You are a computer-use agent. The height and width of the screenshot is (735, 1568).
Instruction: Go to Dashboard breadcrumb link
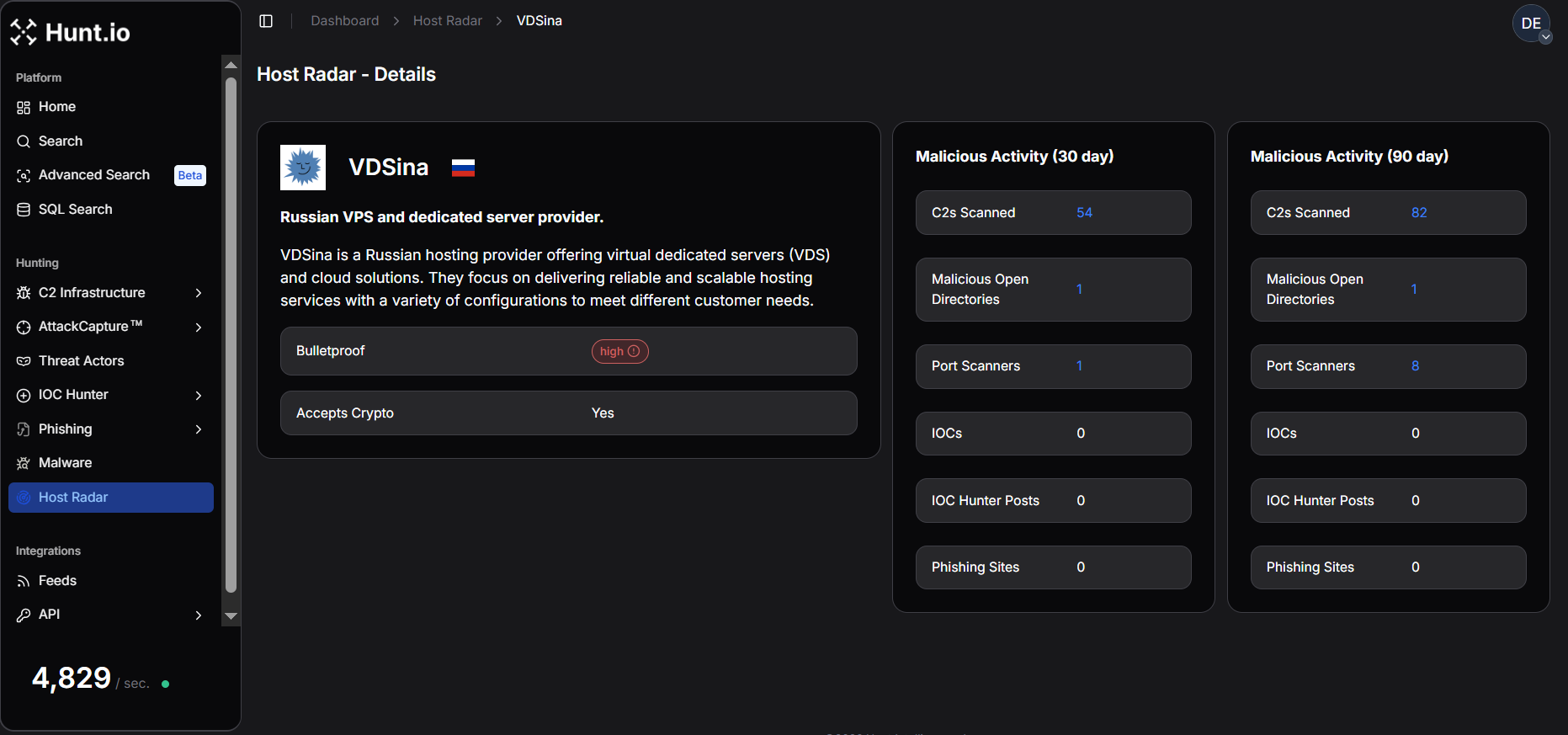point(344,21)
